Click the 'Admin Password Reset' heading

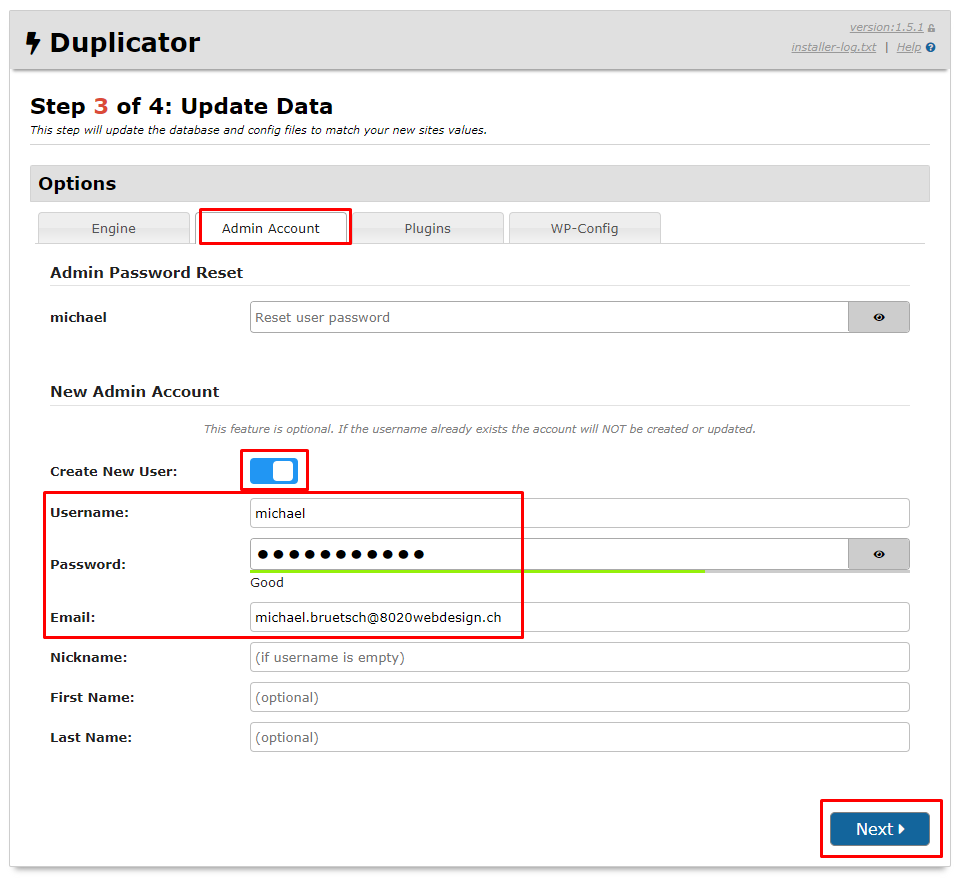pos(147,273)
